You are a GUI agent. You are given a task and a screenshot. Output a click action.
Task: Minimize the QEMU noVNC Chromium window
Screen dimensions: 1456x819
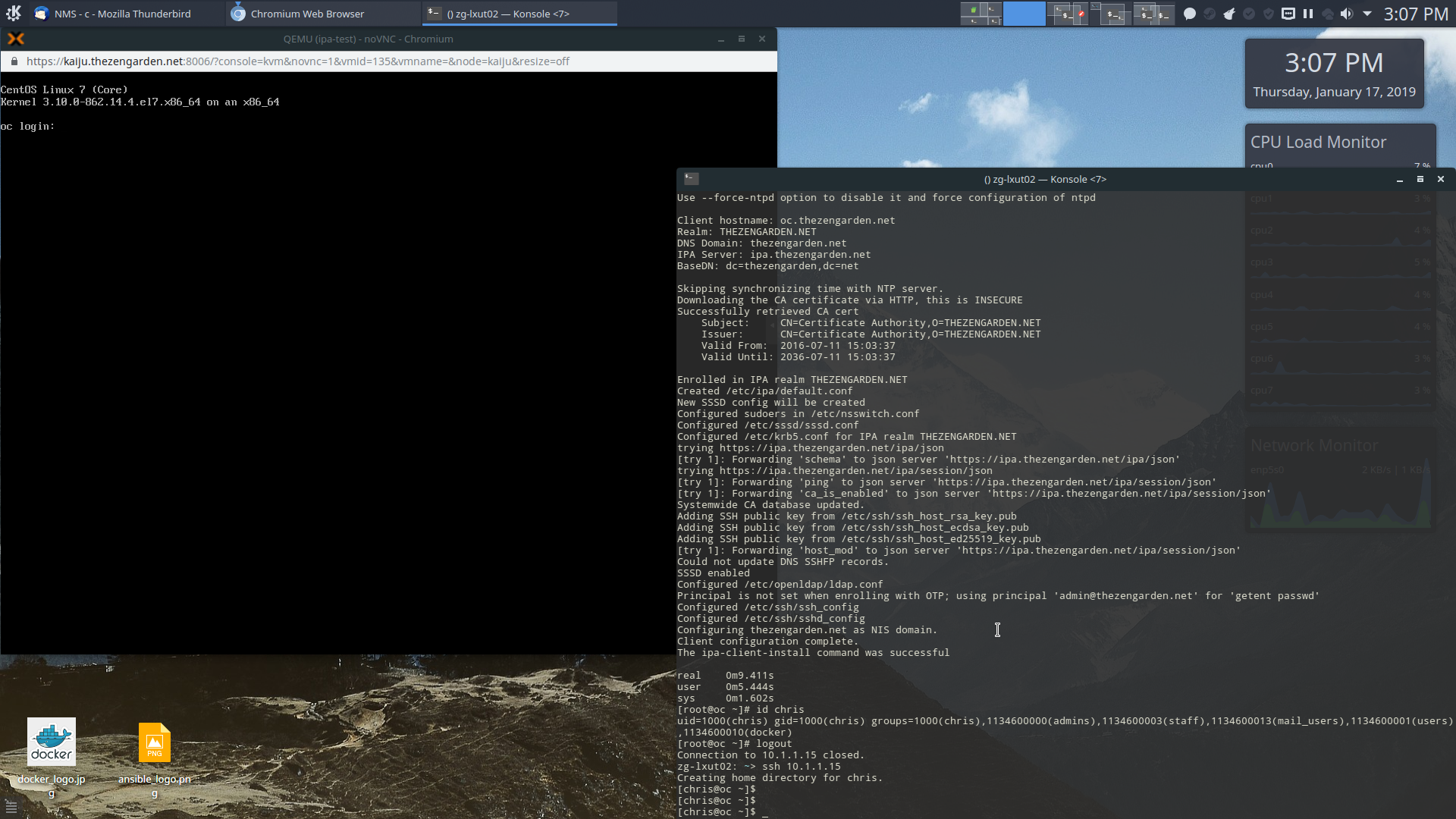point(721,39)
